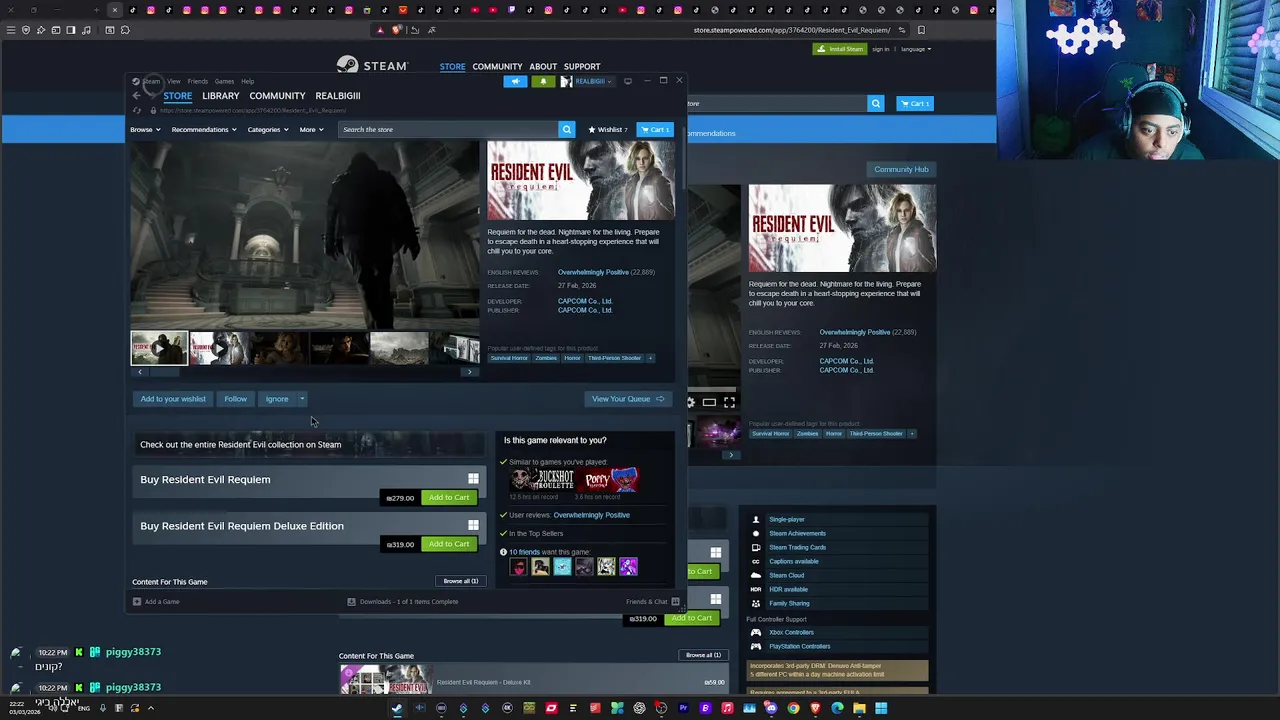The width and height of the screenshot is (1280, 720).
Task: Switch to COMMUNITY tab in Steam client
Action: pos(277,96)
